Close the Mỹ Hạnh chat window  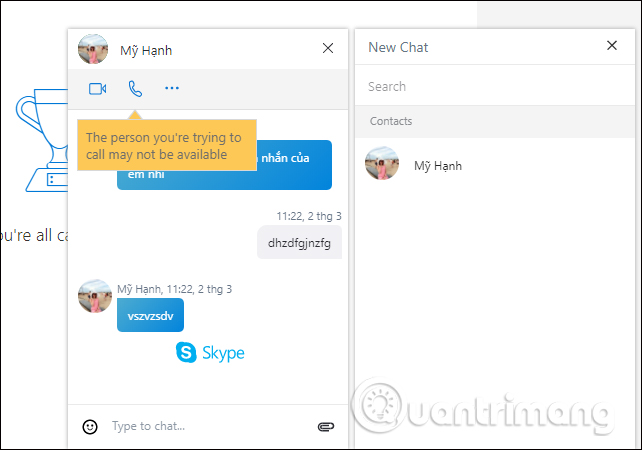328,48
